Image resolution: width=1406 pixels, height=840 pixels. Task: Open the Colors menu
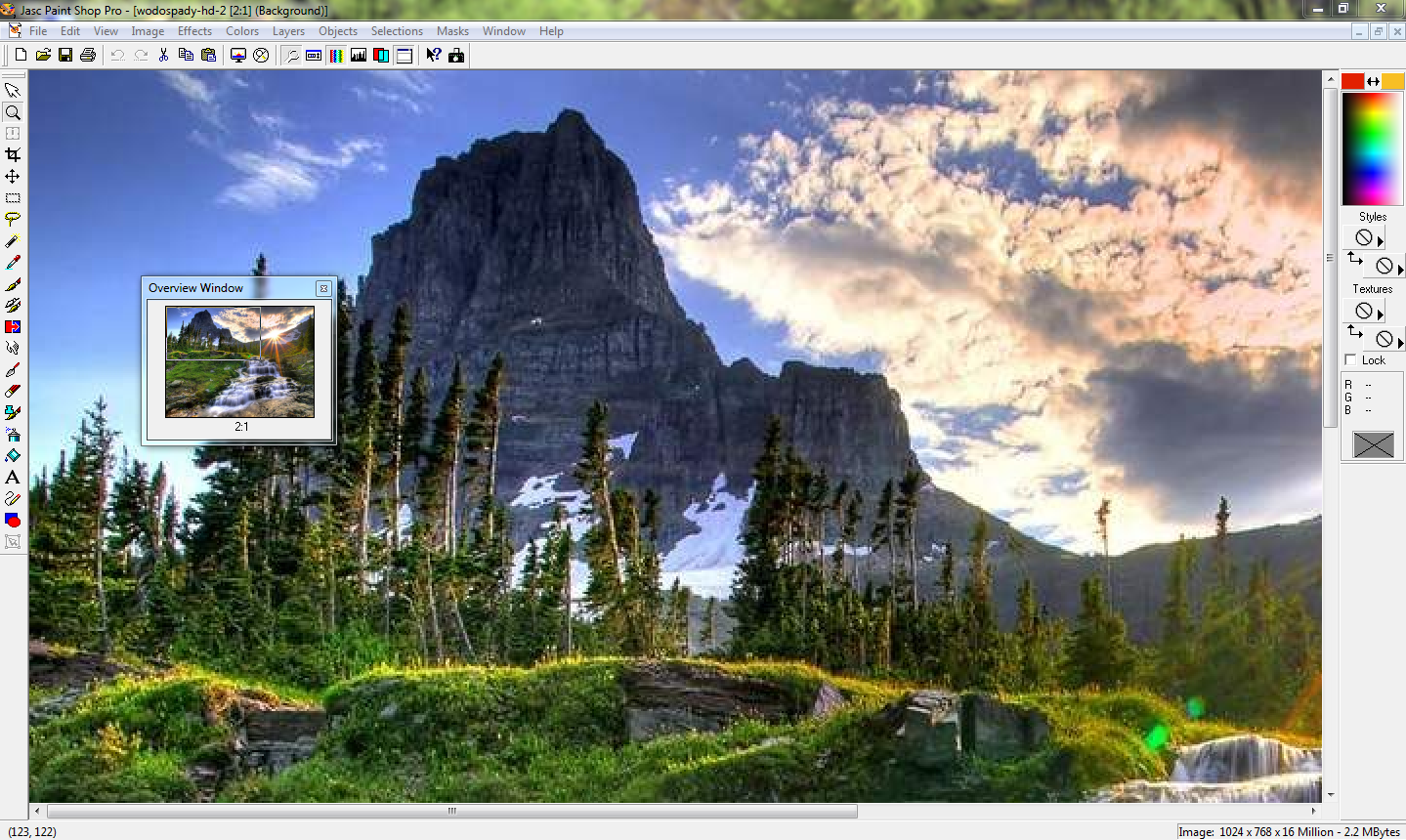[x=242, y=31]
